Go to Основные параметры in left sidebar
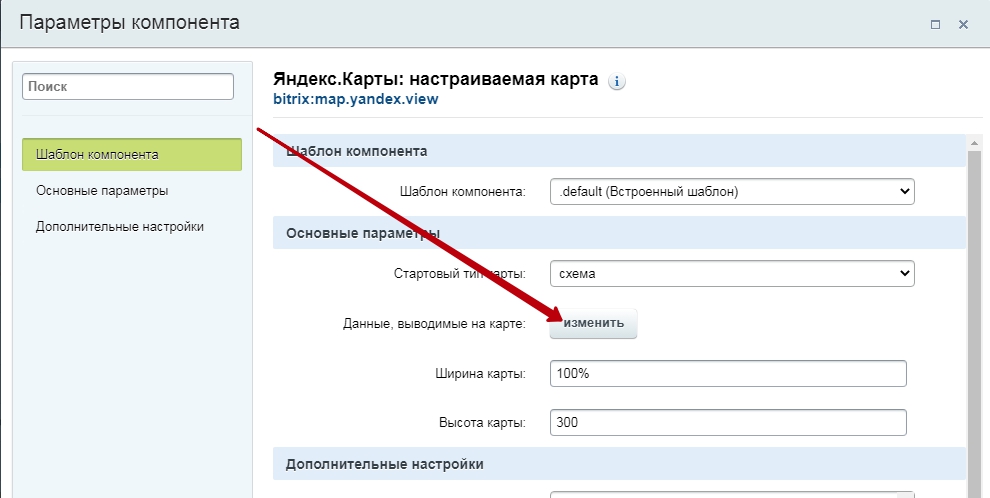990x498 pixels. [102, 191]
